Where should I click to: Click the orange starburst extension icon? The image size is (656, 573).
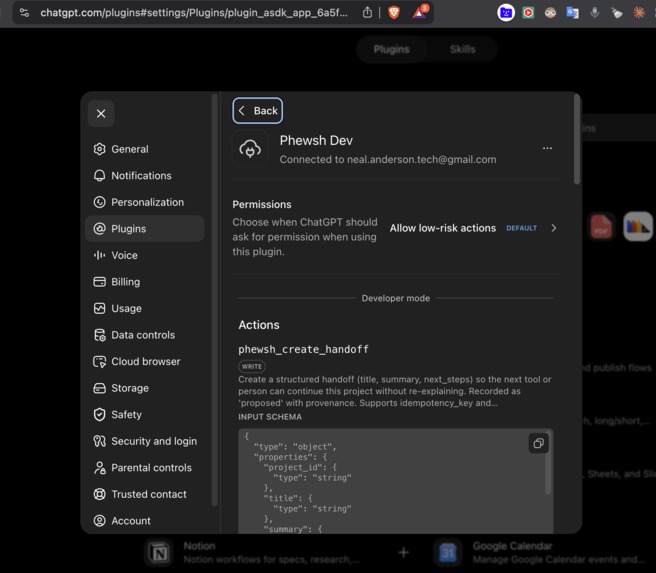(x=638, y=13)
